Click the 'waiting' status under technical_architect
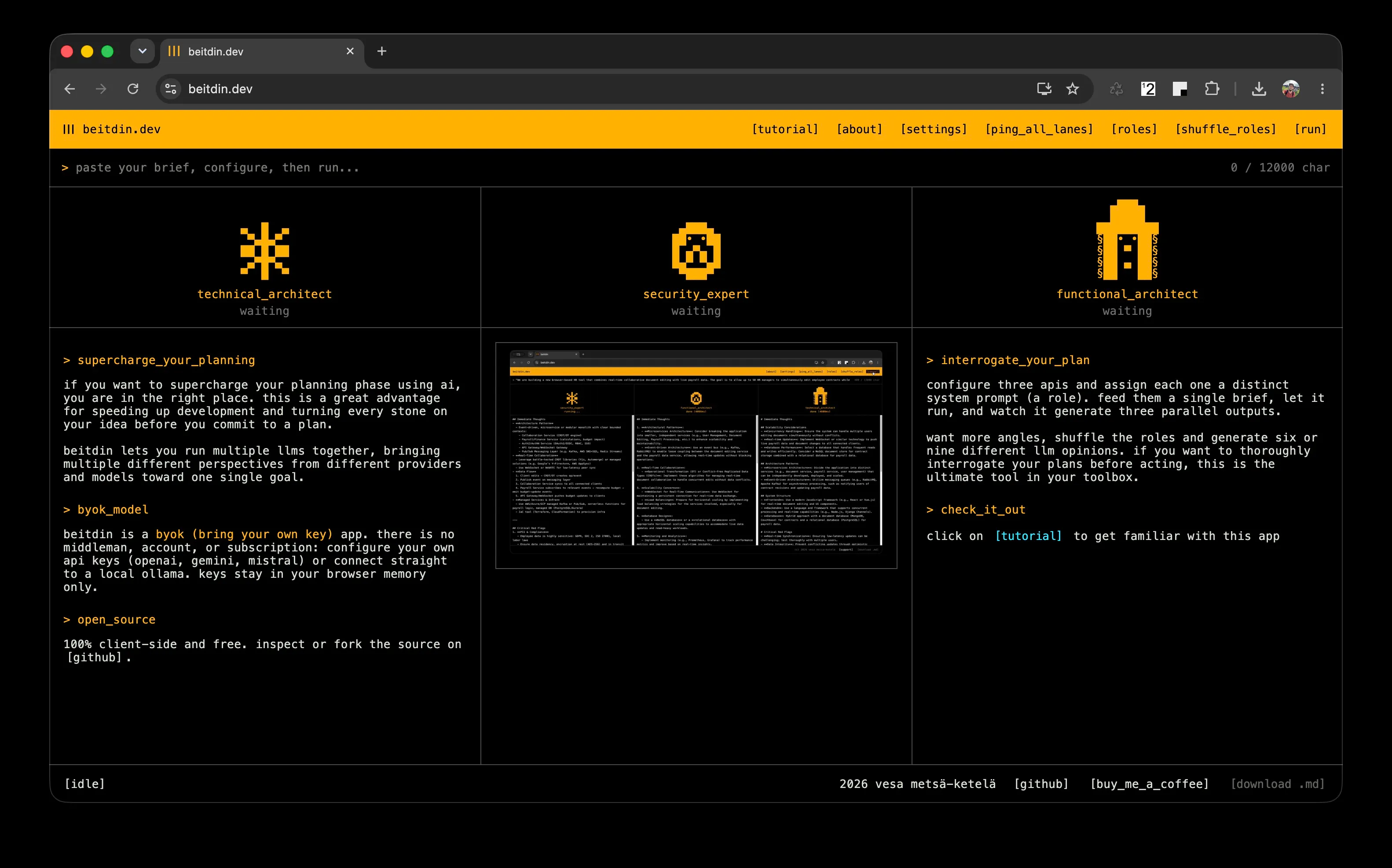 point(265,311)
